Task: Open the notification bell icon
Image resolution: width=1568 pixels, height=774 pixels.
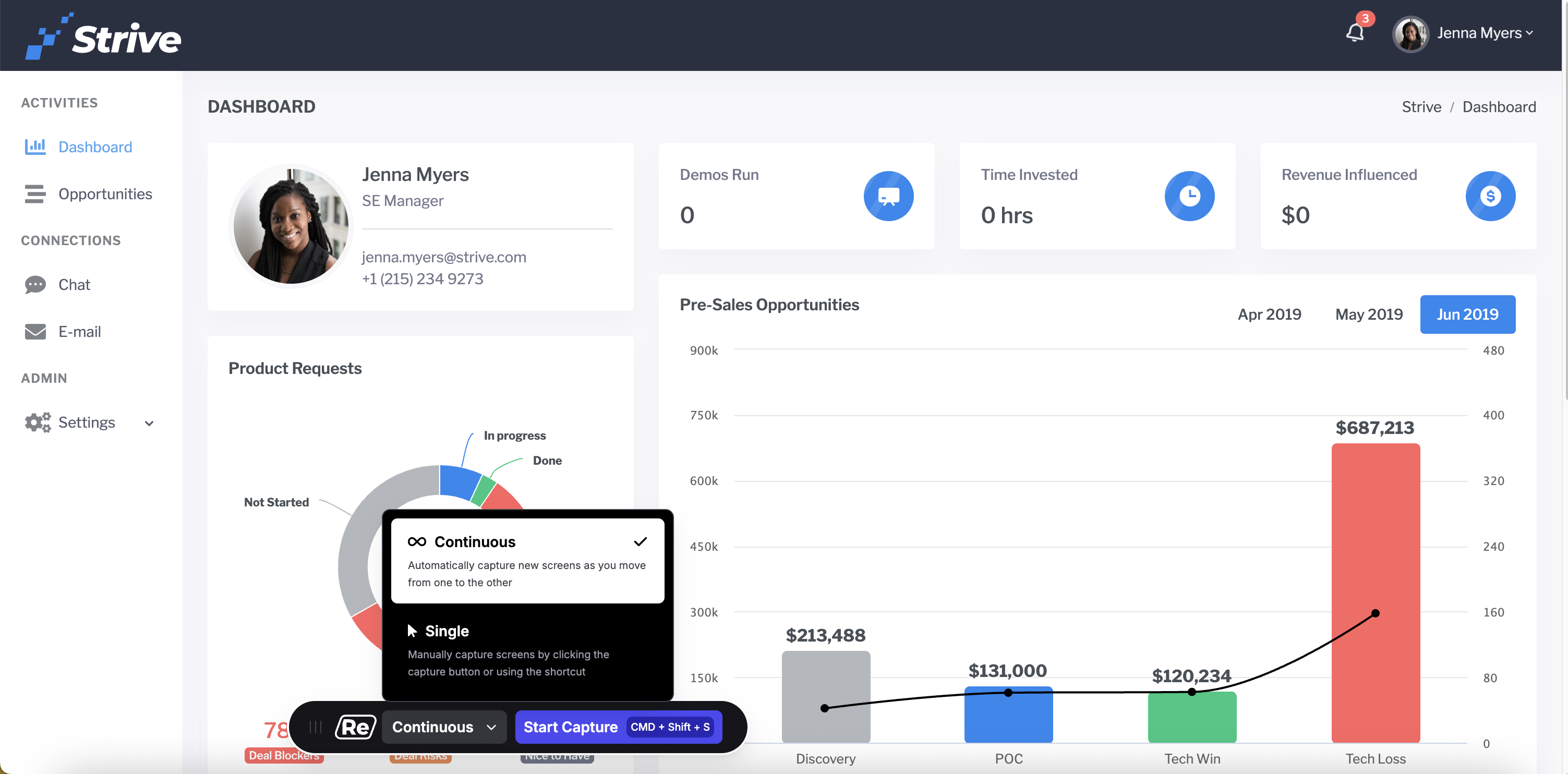Action: [x=1354, y=32]
